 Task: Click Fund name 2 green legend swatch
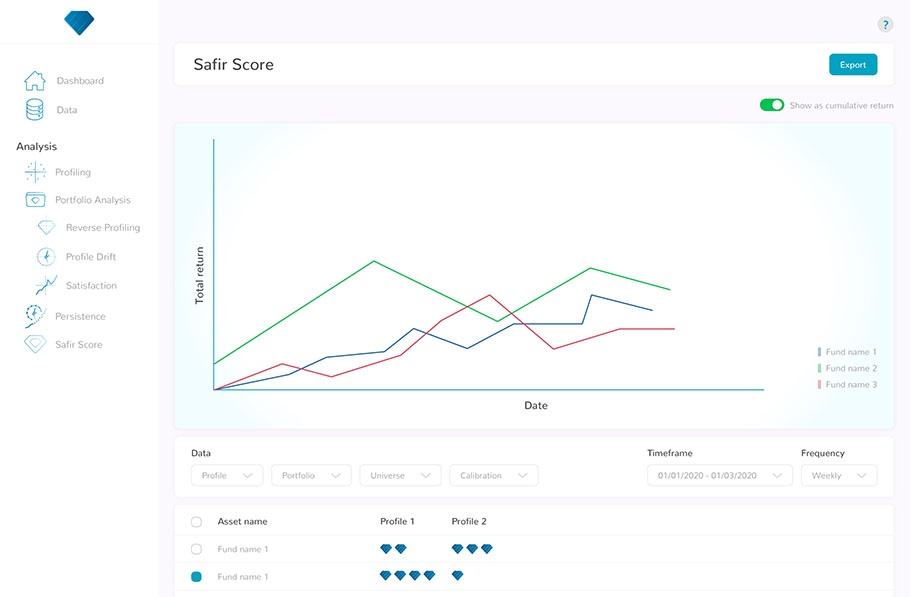(x=819, y=368)
